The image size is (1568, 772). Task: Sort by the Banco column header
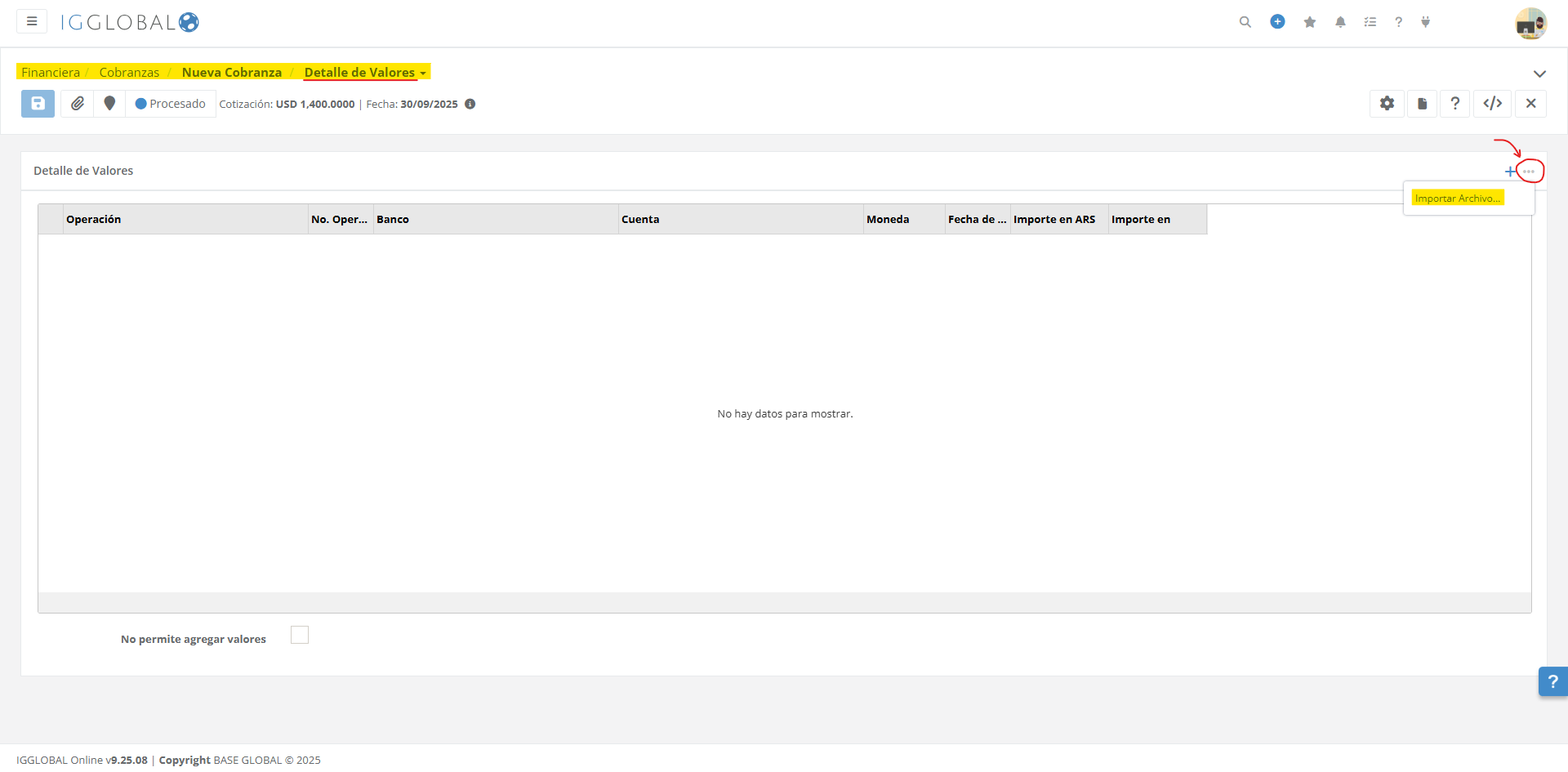[x=393, y=220]
